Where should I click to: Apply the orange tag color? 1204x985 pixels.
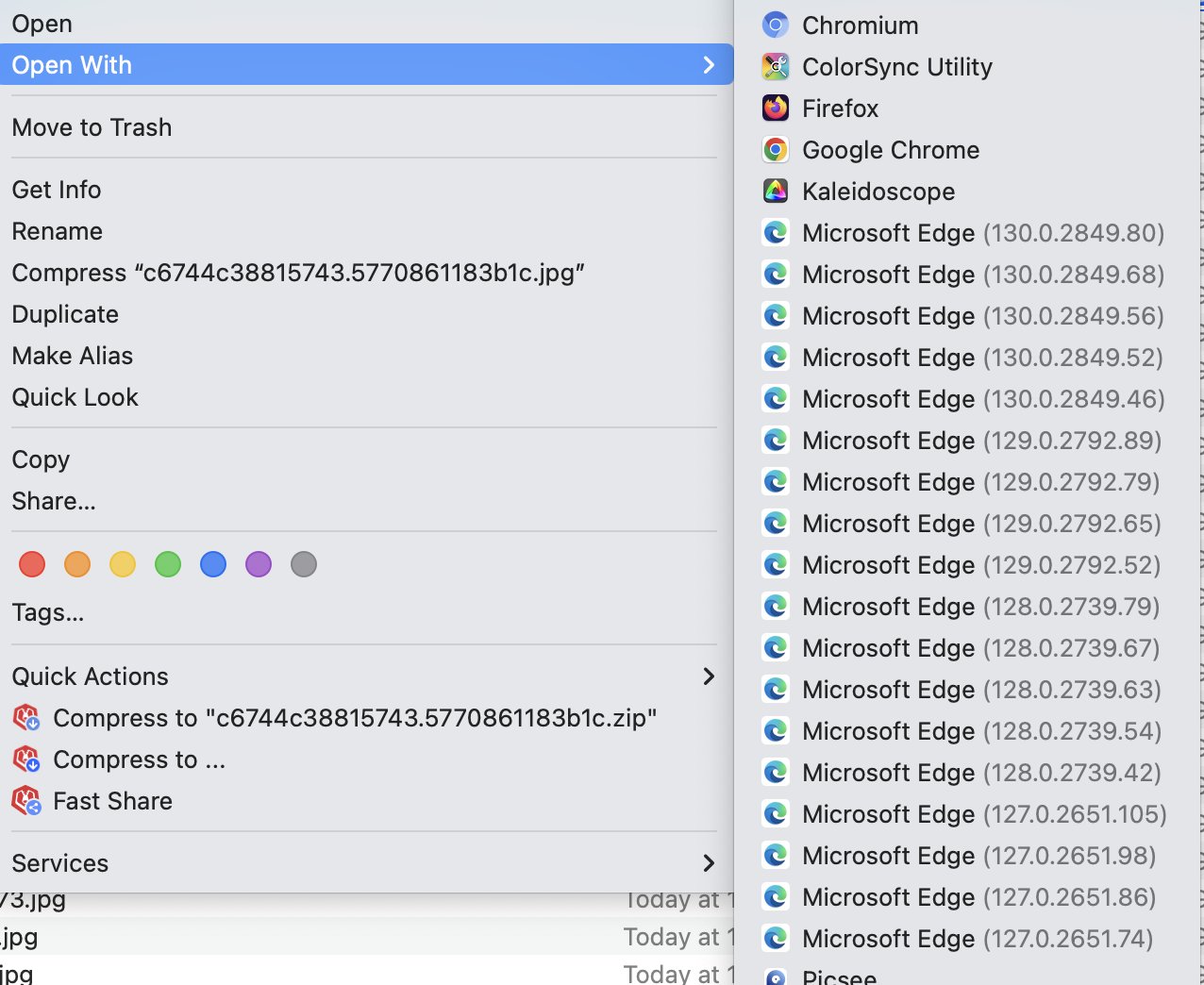pyautogui.click(x=77, y=564)
